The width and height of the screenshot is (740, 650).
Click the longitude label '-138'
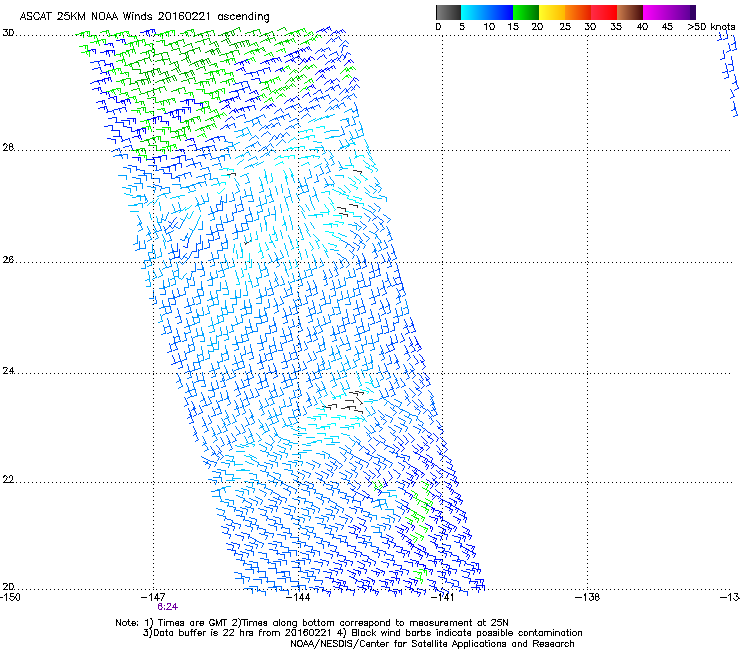(x=587, y=597)
